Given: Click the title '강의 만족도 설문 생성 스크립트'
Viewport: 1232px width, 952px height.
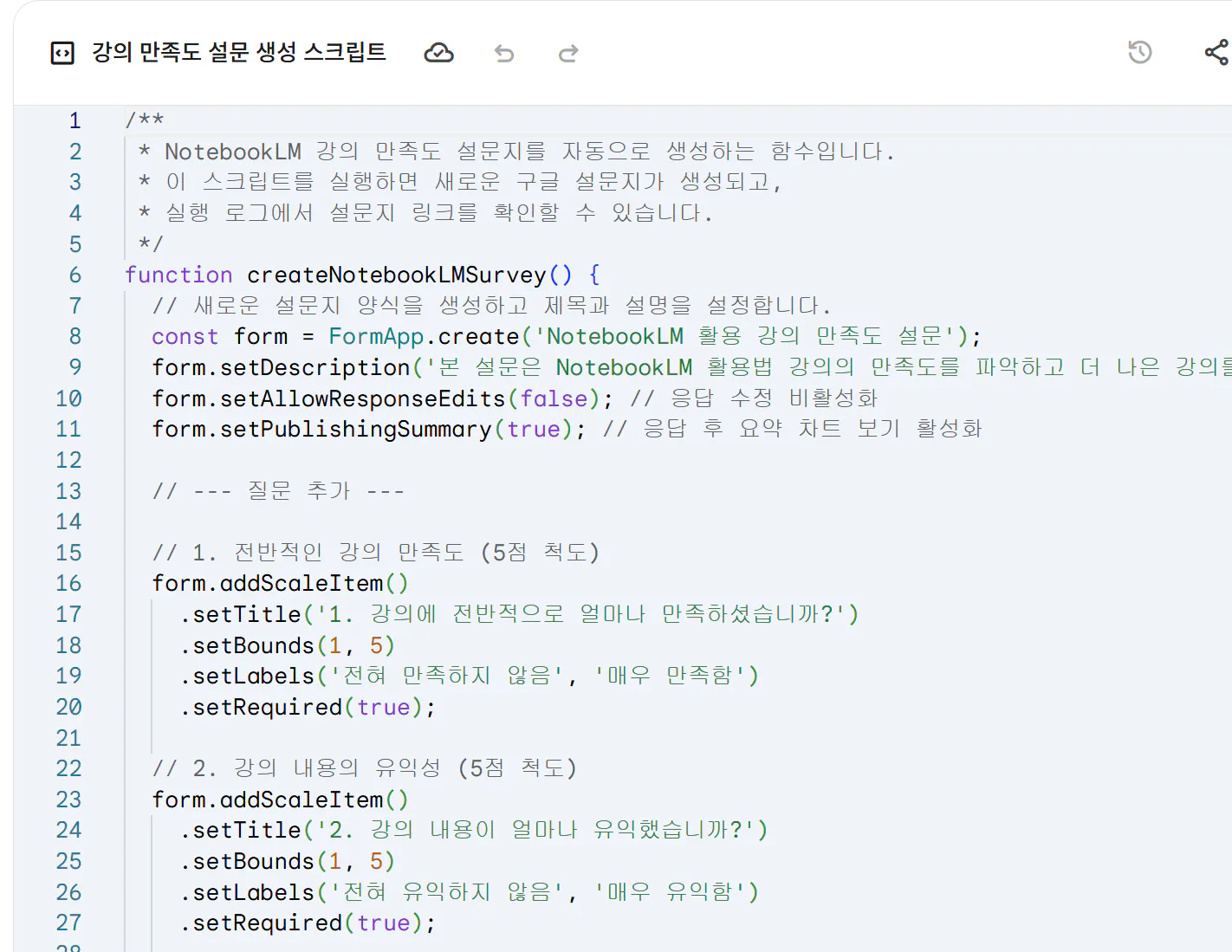Looking at the screenshot, I should (239, 53).
